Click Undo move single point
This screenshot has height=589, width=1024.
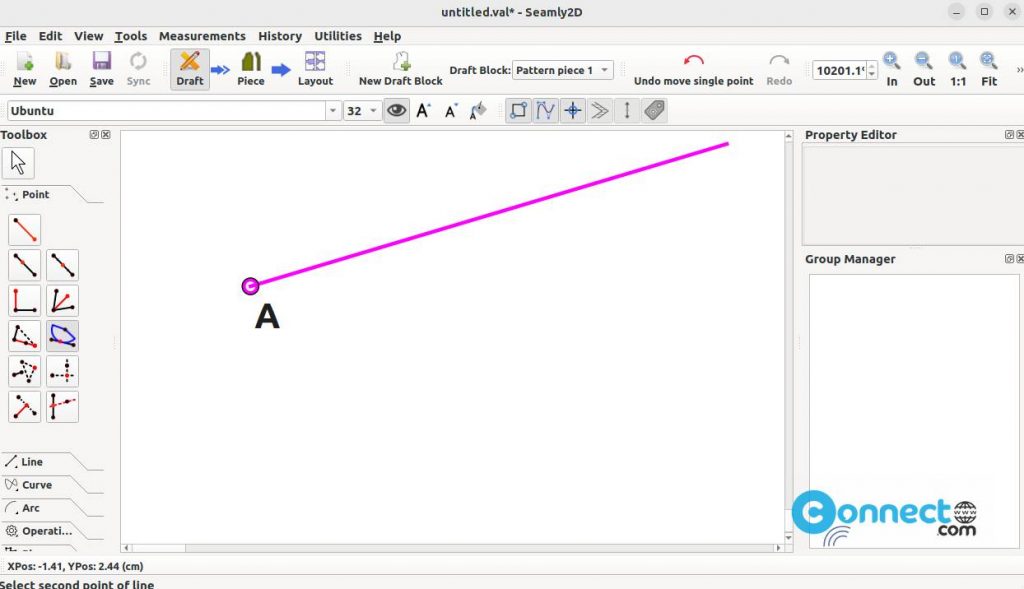[x=694, y=68]
